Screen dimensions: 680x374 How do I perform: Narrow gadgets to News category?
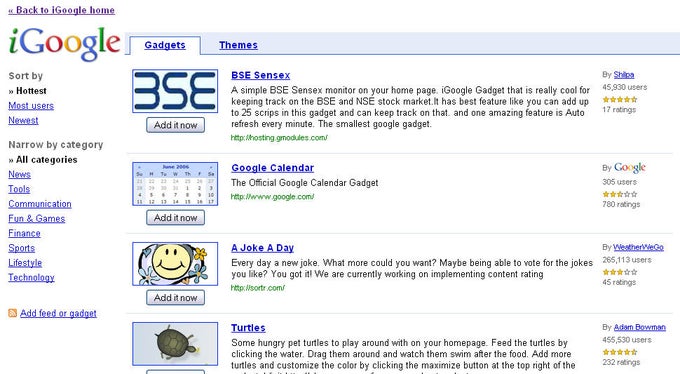(19, 174)
